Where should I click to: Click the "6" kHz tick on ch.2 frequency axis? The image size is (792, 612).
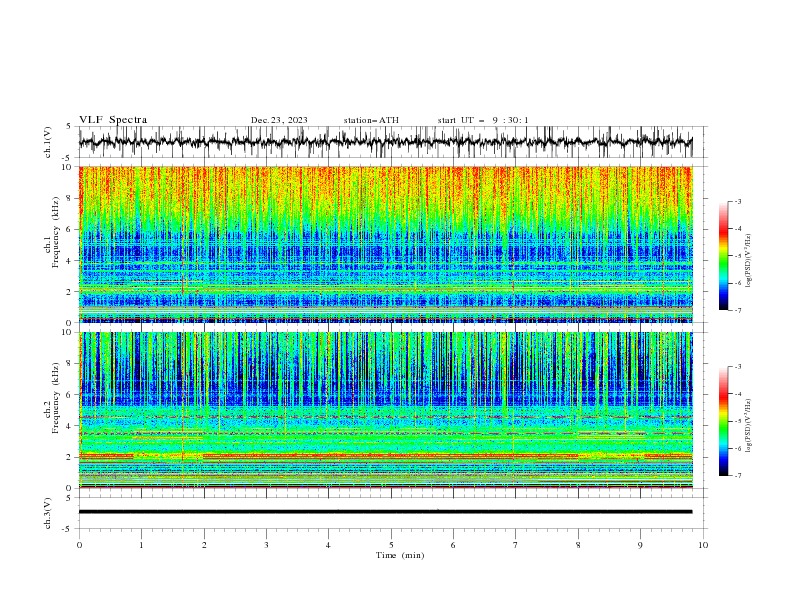(69, 395)
